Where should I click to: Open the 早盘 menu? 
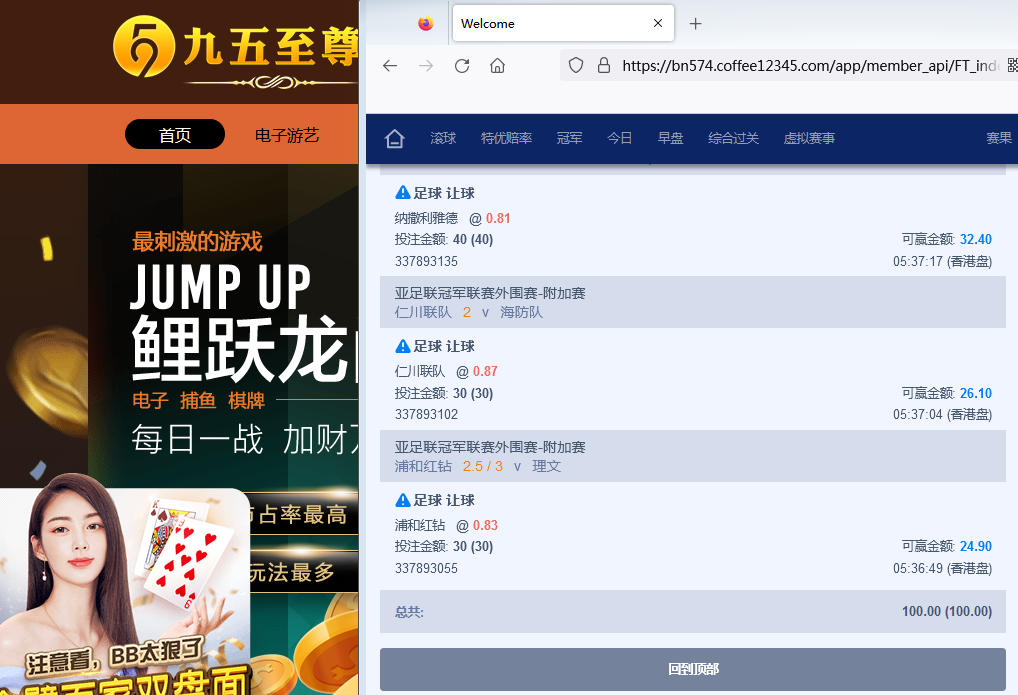pyautogui.click(x=670, y=138)
